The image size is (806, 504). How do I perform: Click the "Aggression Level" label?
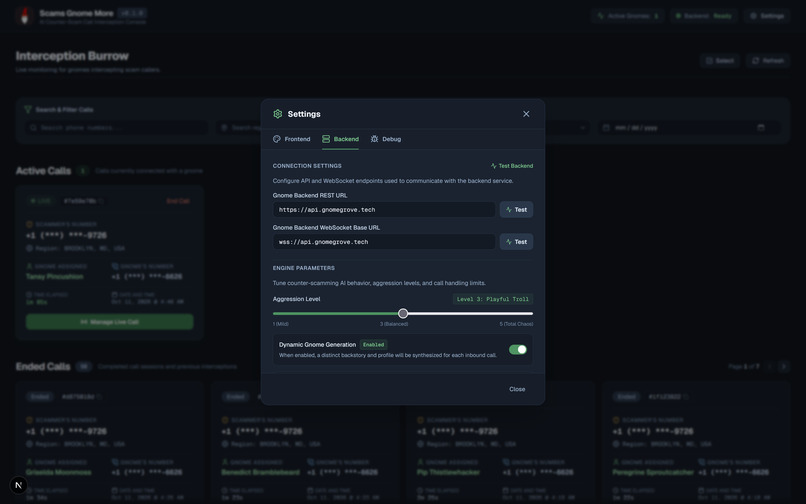[296, 299]
